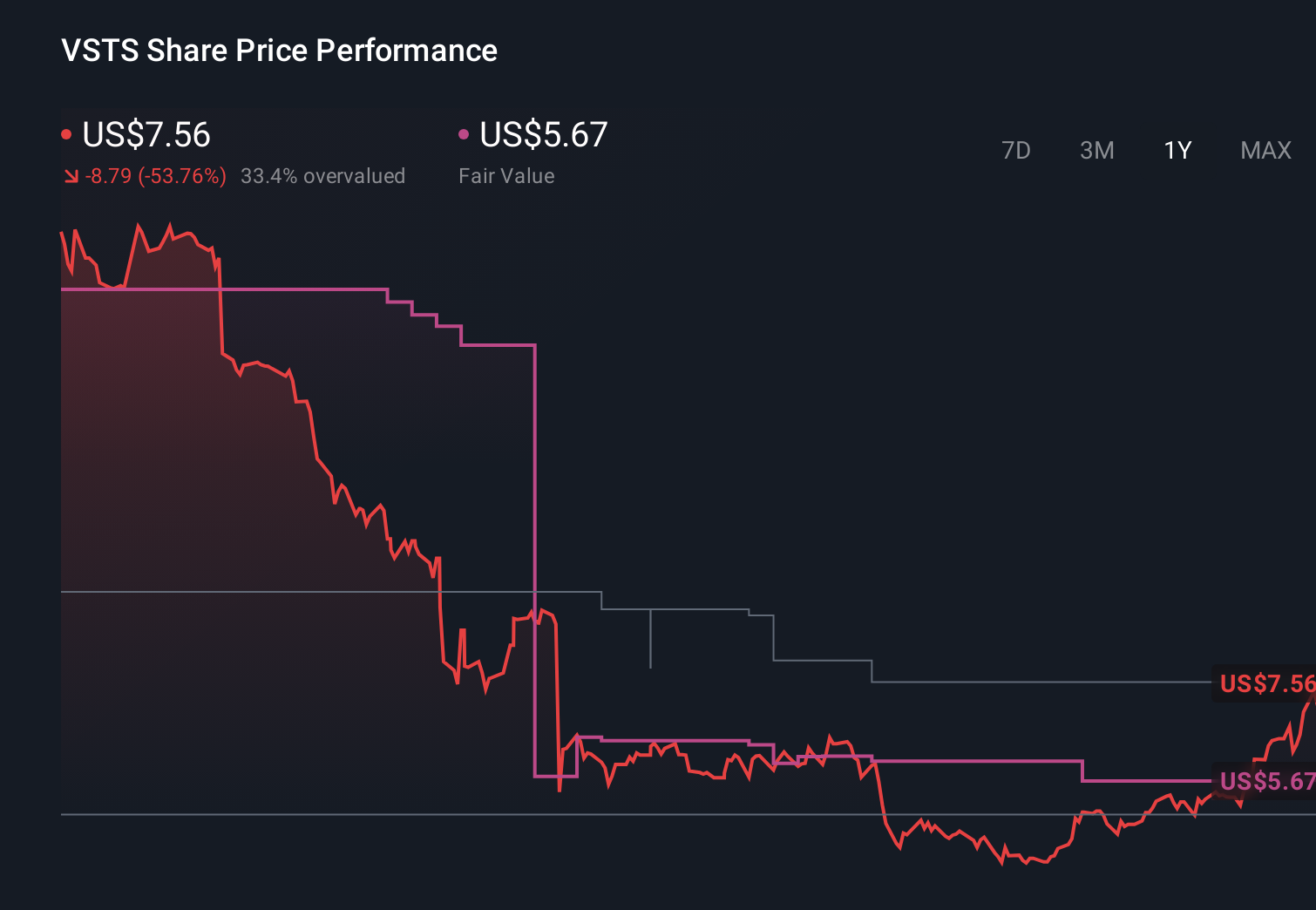The height and width of the screenshot is (910, 1316).
Task: Click the Fair Value text label
Action: (506, 175)
